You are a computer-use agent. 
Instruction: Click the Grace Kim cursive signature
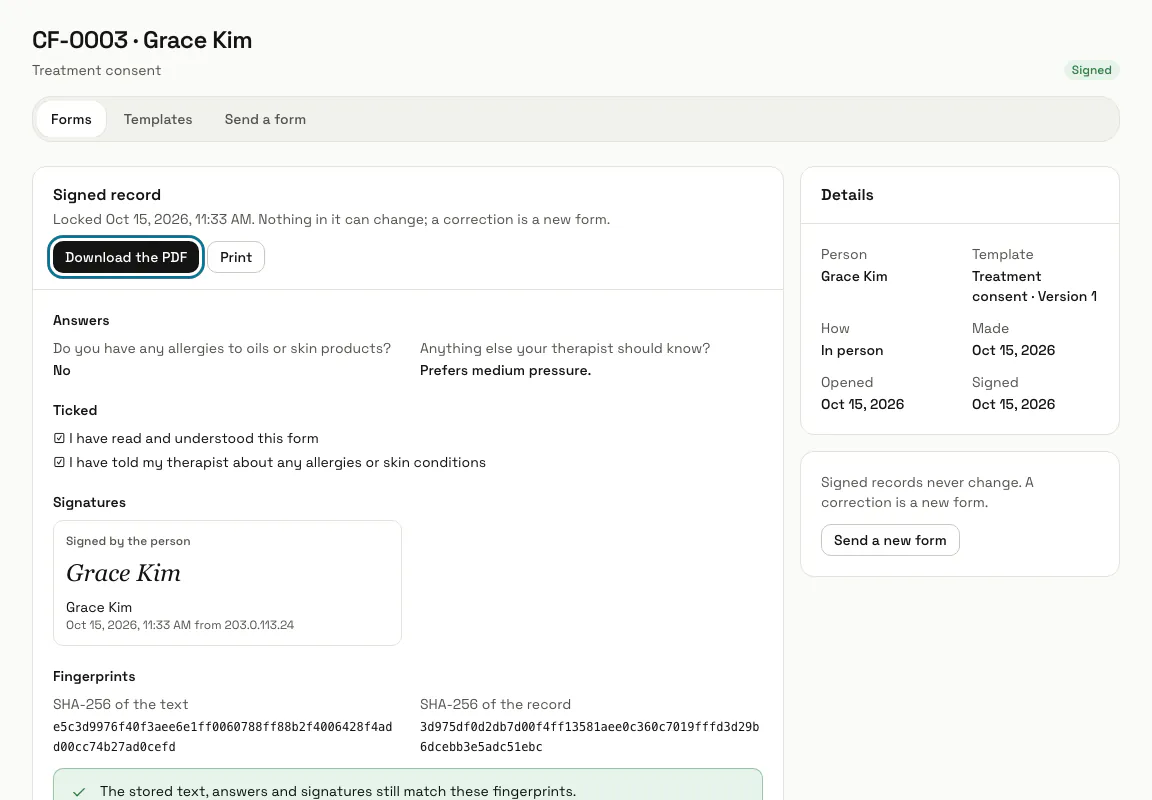point(123,573)
